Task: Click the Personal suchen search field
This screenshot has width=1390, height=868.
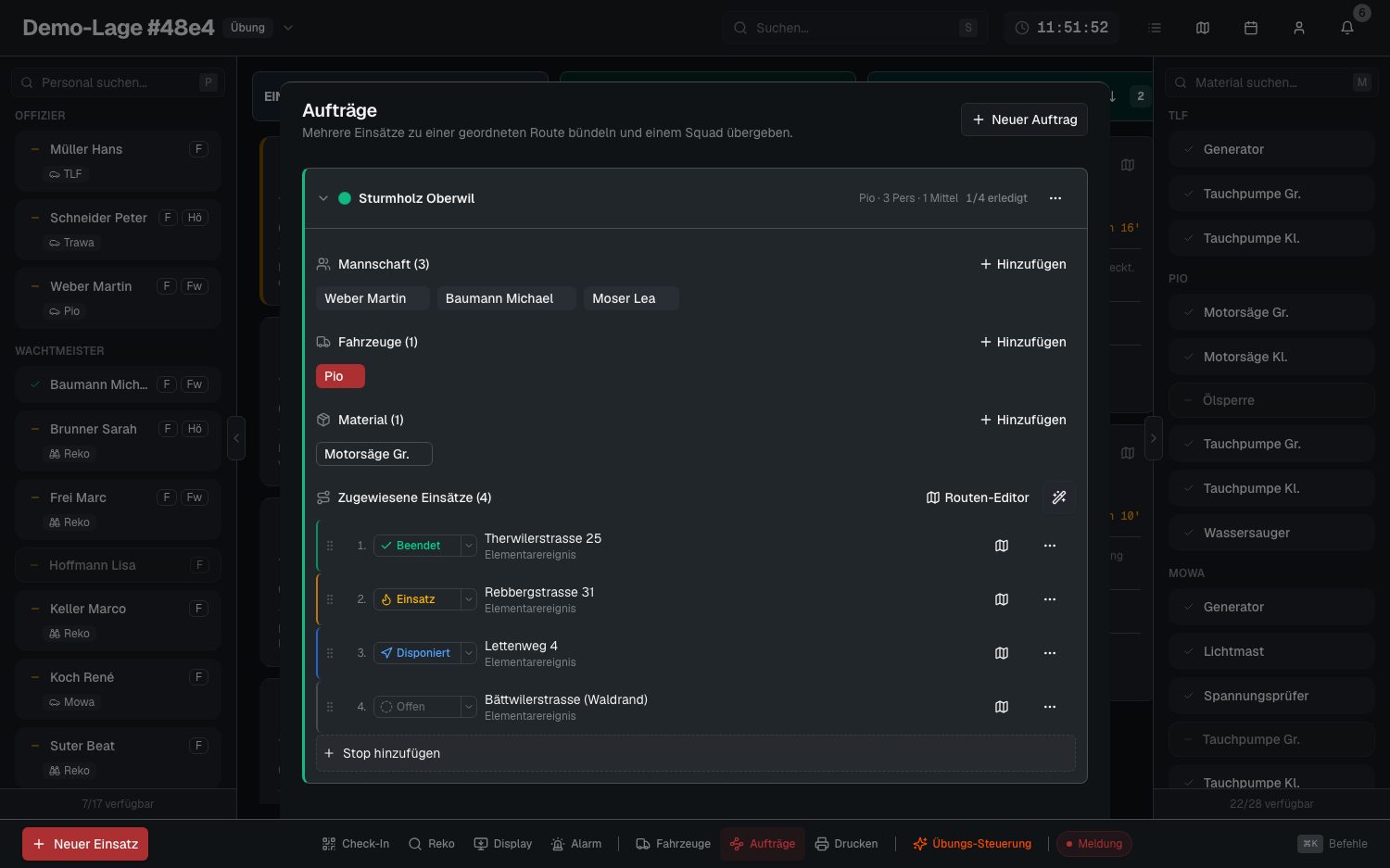Action: pyautogui.click(x=118, y=82)
